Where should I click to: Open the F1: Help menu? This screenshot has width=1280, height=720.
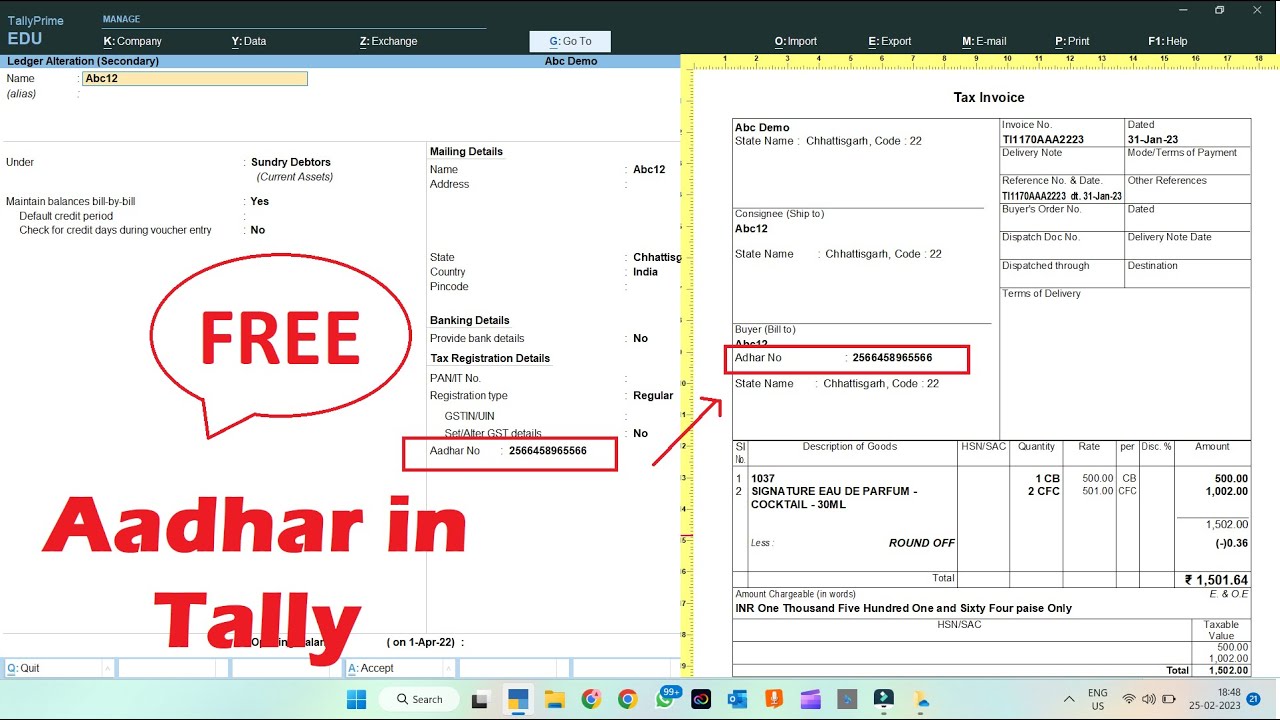point(1168,41)
